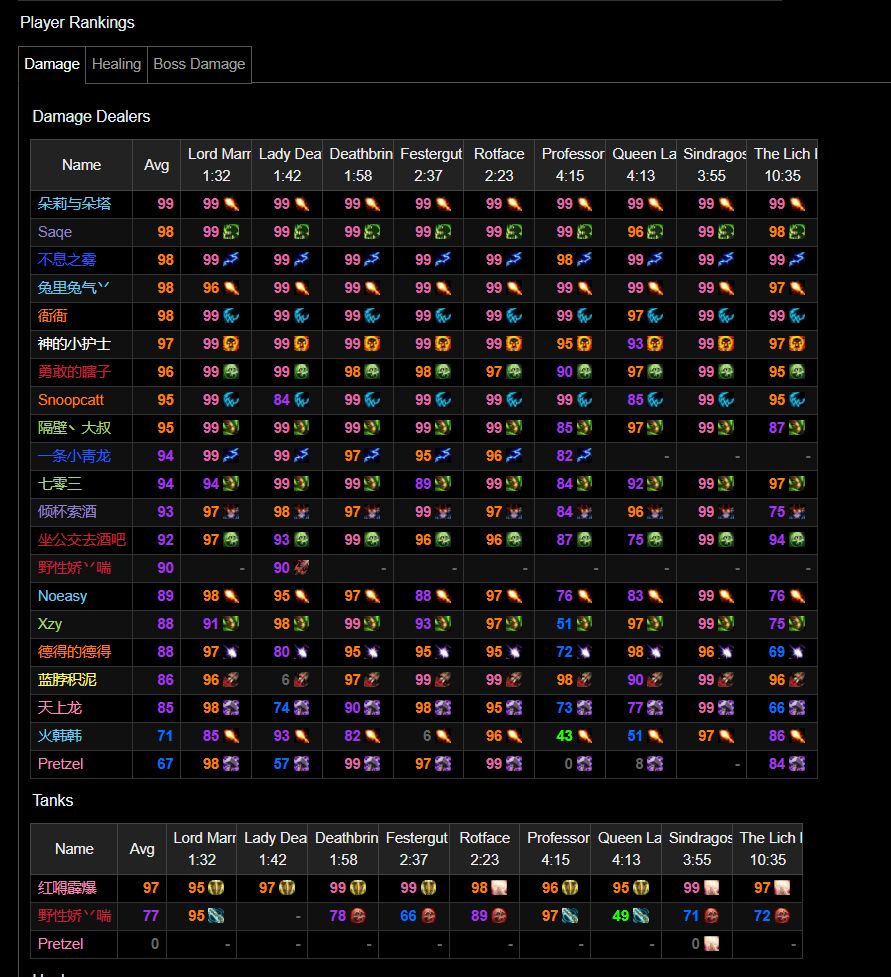
Task: Click spec icon in 神的小护士's Queen Lana'thel cell
Action: pyautogui.click(x=655, y=344)
